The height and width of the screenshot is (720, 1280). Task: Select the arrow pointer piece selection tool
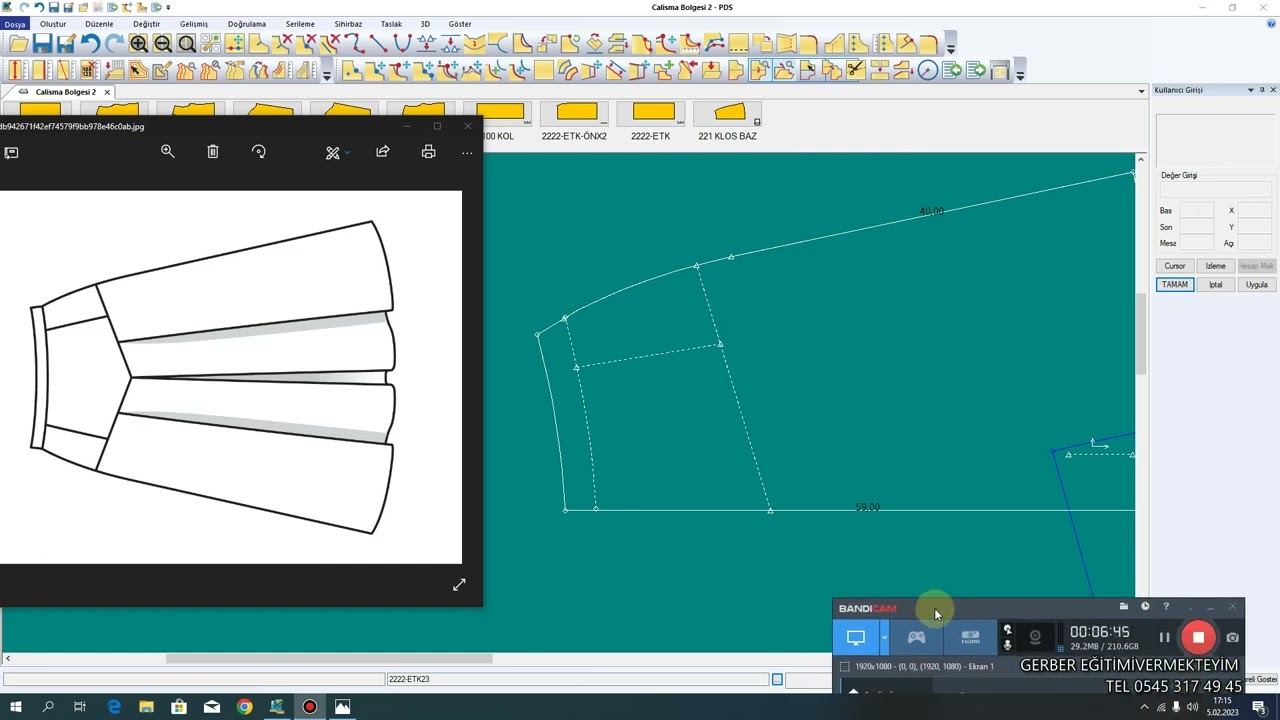[x=138, y=70]
